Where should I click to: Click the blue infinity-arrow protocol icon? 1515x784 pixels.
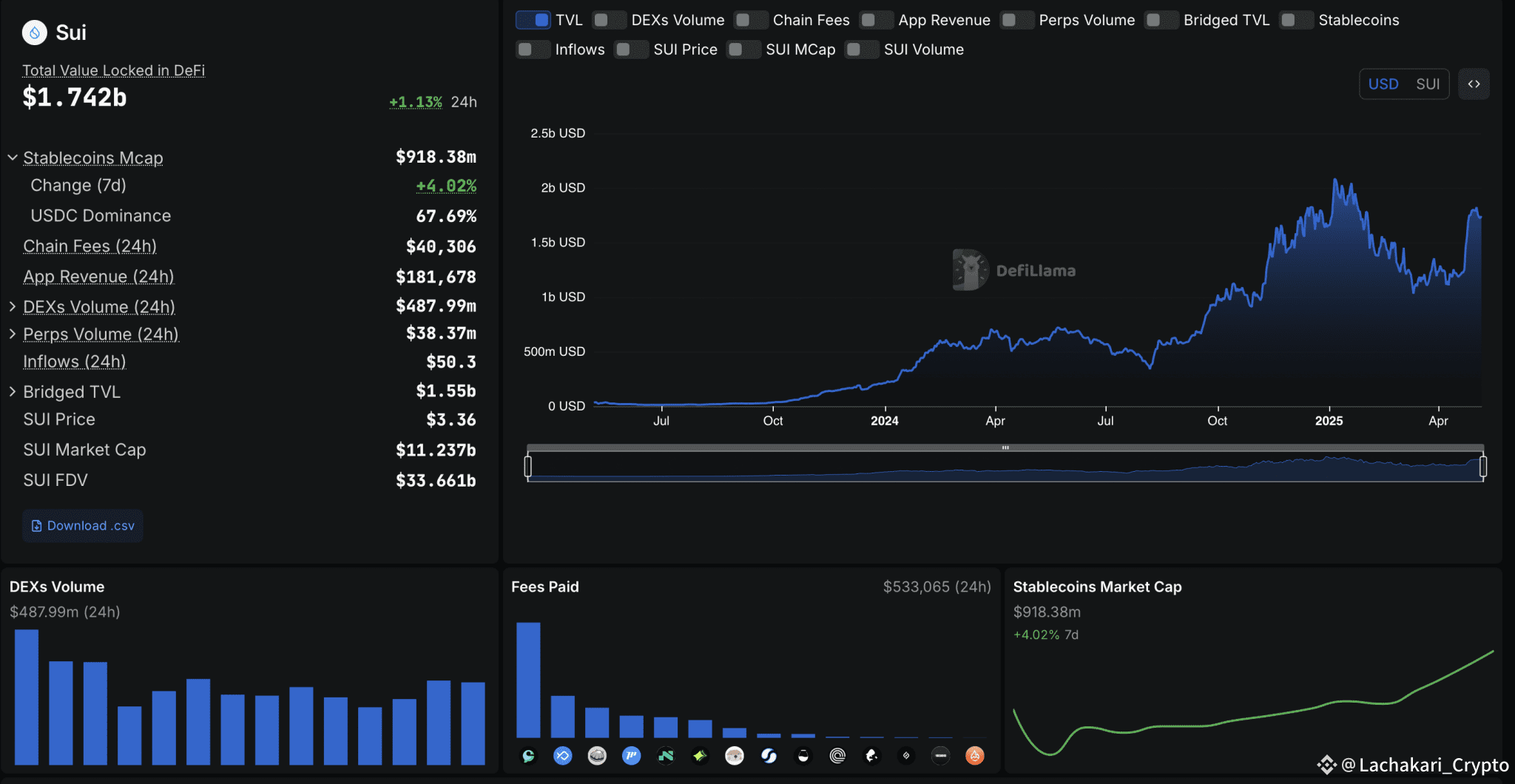pyautogui.click(x=563, y=756)
